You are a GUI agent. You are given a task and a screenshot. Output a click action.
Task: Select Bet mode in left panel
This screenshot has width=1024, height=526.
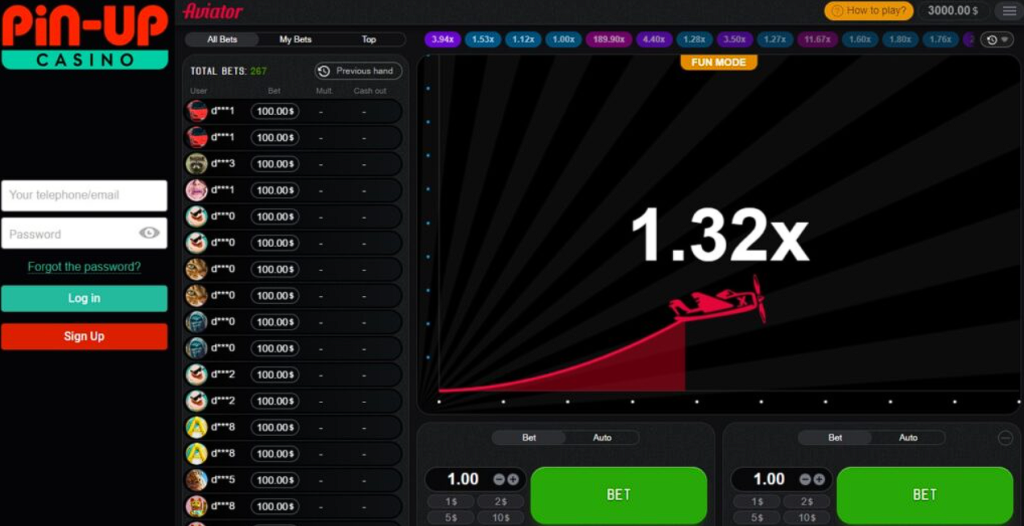(529, 438)
